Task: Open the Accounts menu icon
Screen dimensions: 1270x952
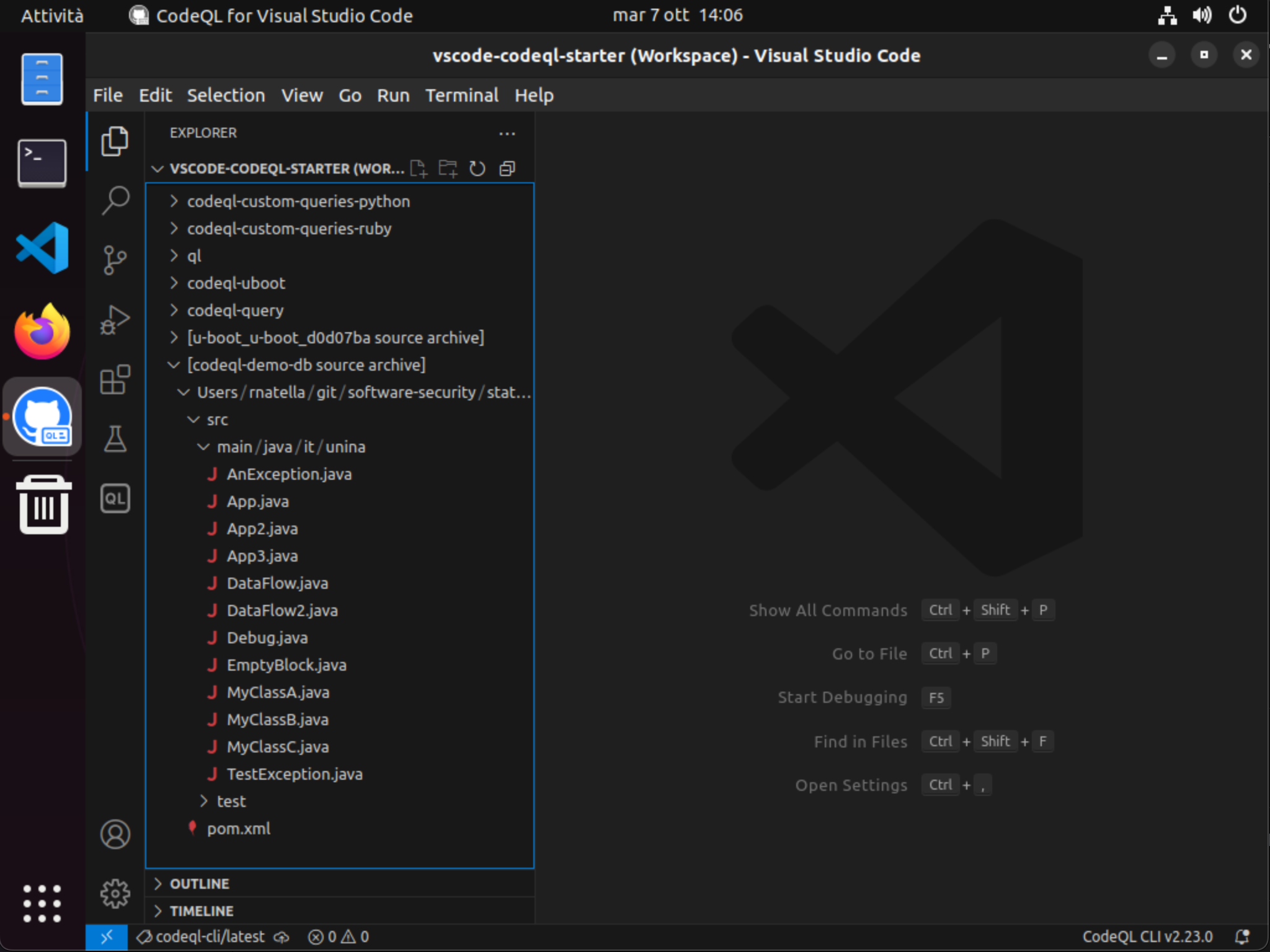Action: [115, 834]
